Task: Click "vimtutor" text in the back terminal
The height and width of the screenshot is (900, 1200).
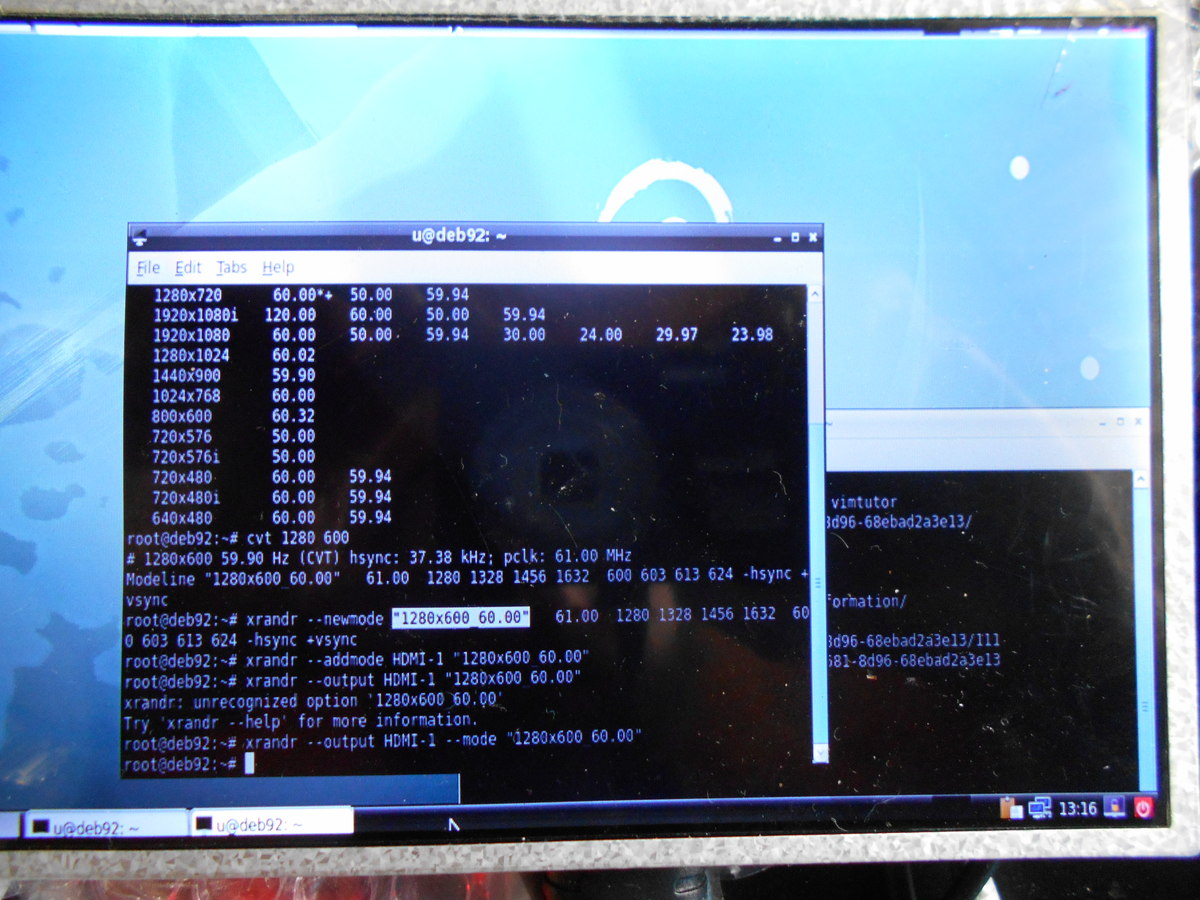Action: [864, 502]
